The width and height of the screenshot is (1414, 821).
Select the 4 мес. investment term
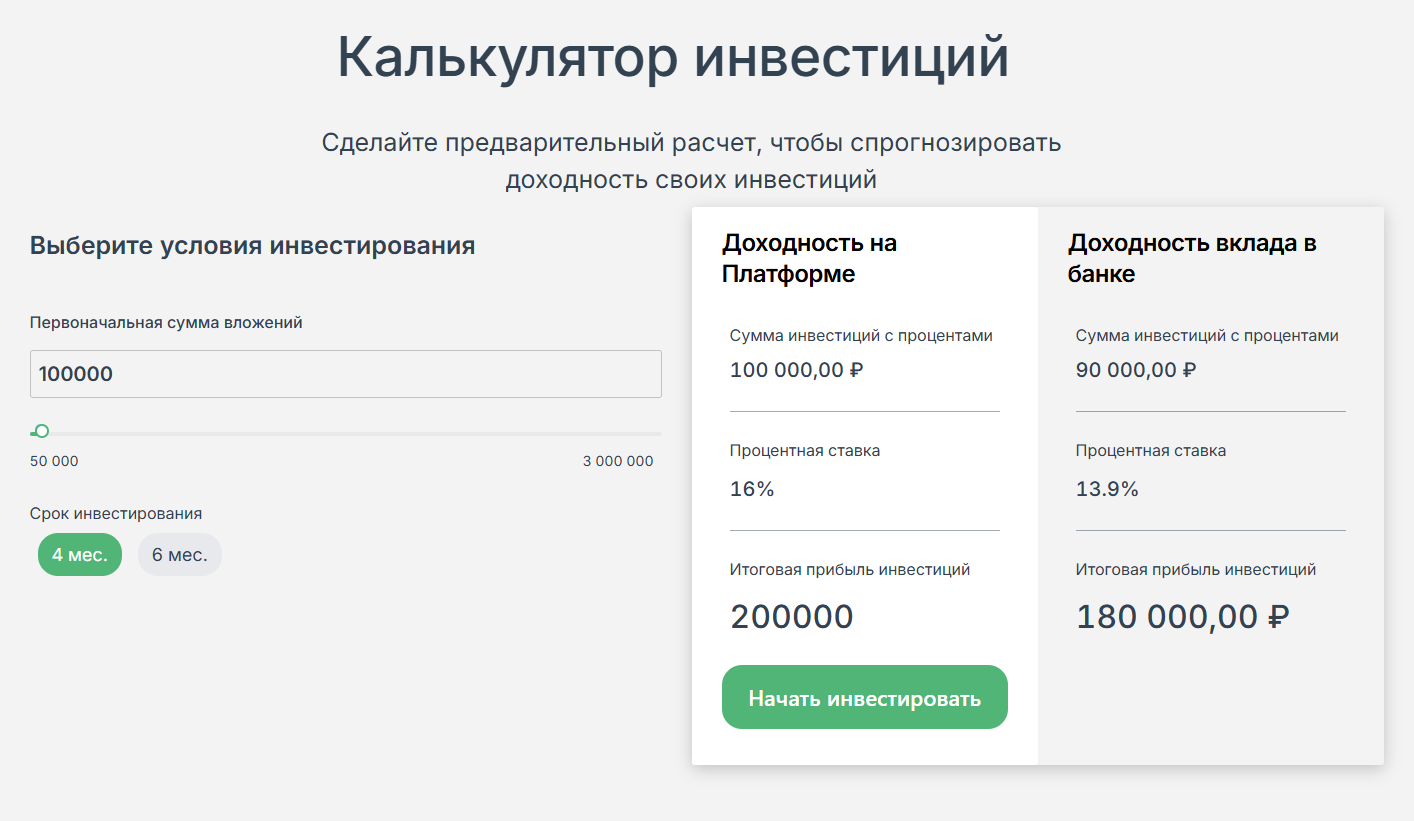pos(80,555)
